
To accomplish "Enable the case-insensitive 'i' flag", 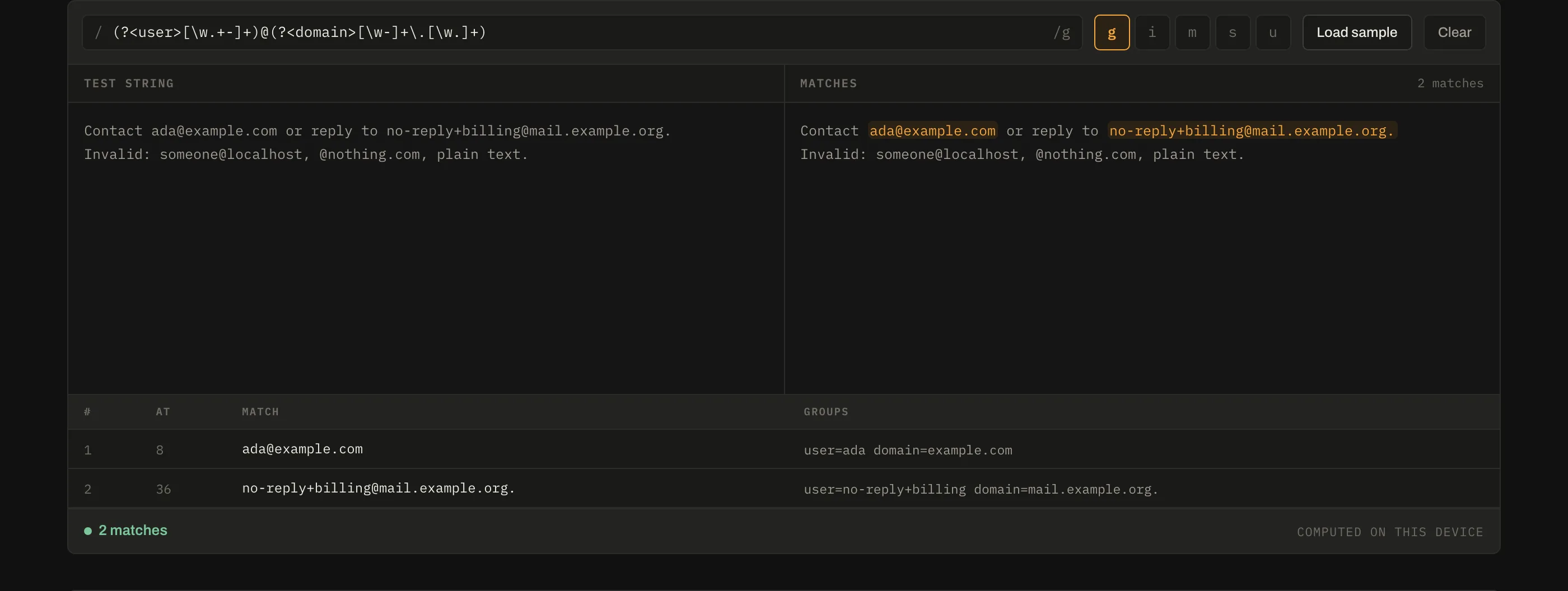I will 1152,32.
